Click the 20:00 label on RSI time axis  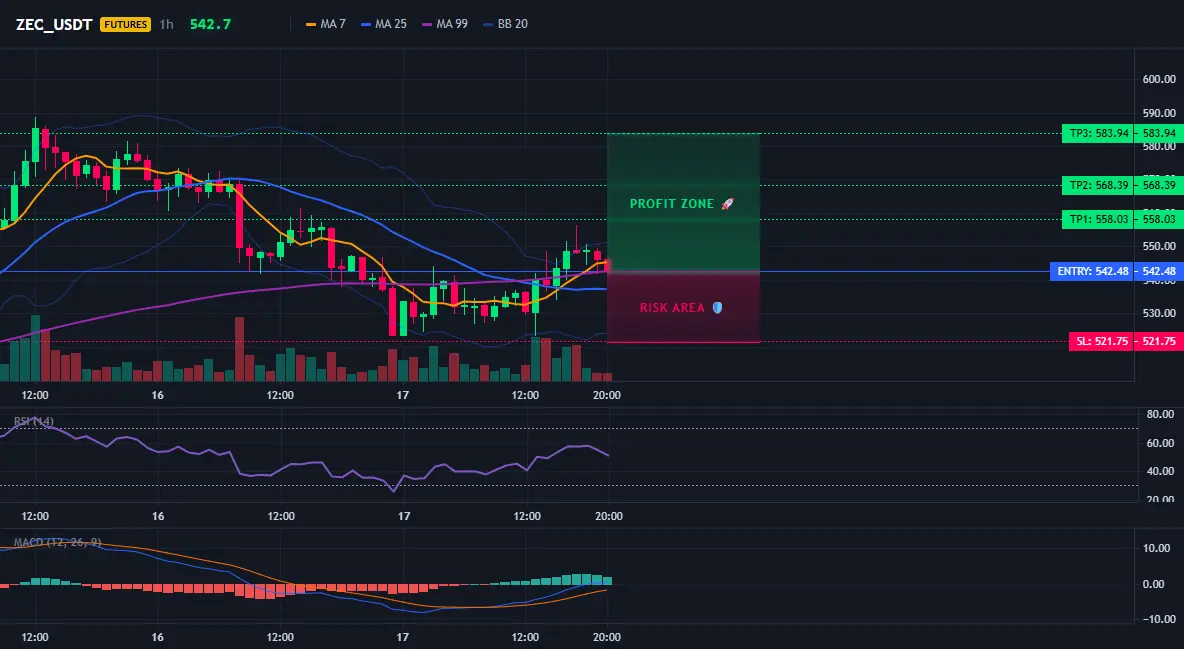click(x=609, y=516)
